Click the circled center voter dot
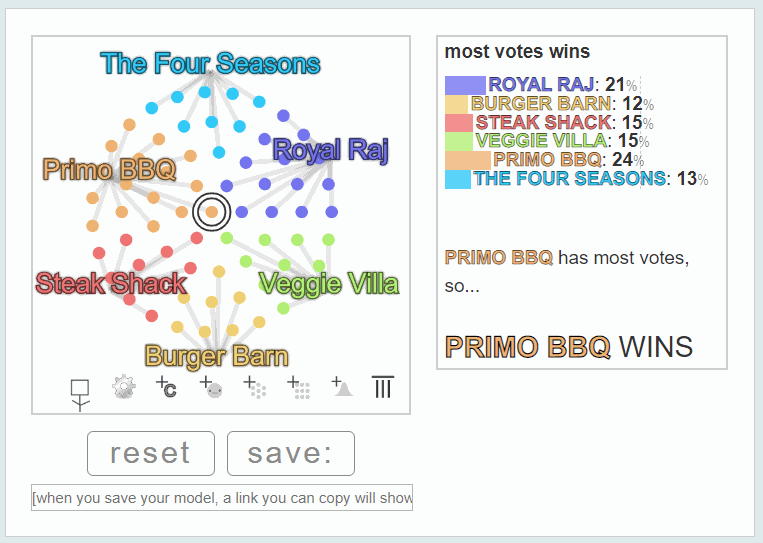The height and width of the screenshot is (543, 763). tap(211, 212)
